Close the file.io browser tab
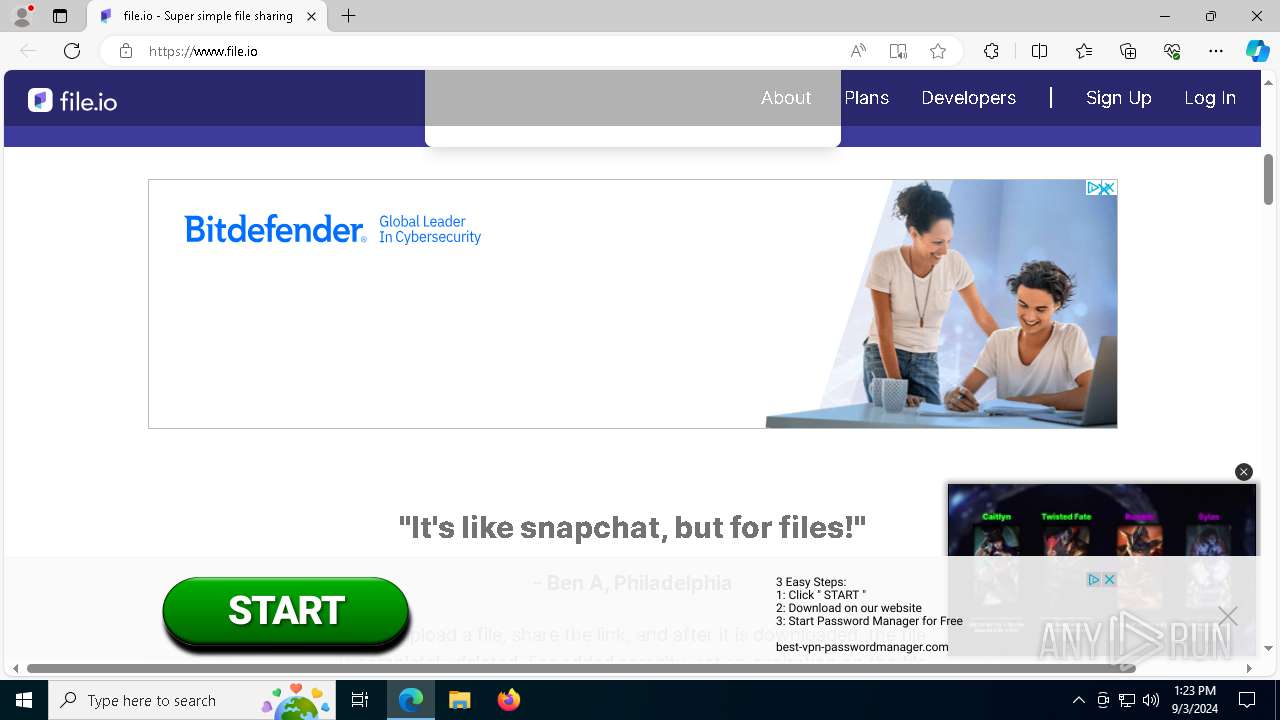Image resolution: width=1280 pixels, height=720 pixels. [x=312, y=16]
